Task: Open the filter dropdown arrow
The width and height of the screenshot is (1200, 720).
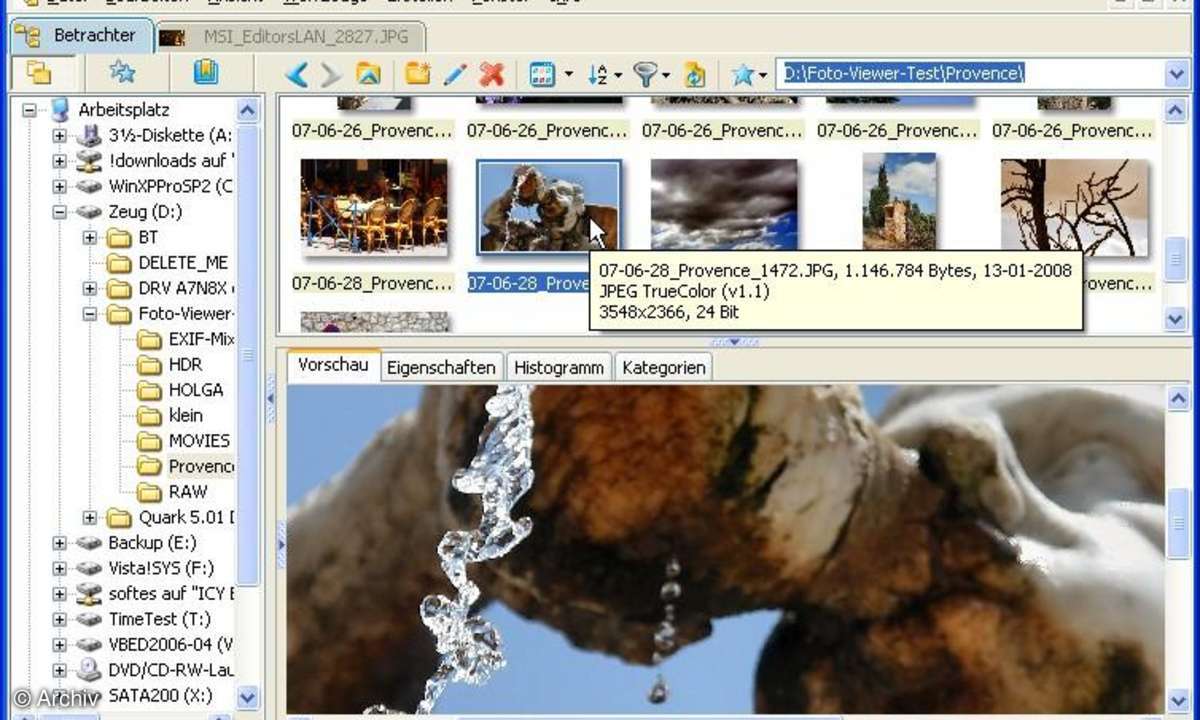Action: [667, 74]
